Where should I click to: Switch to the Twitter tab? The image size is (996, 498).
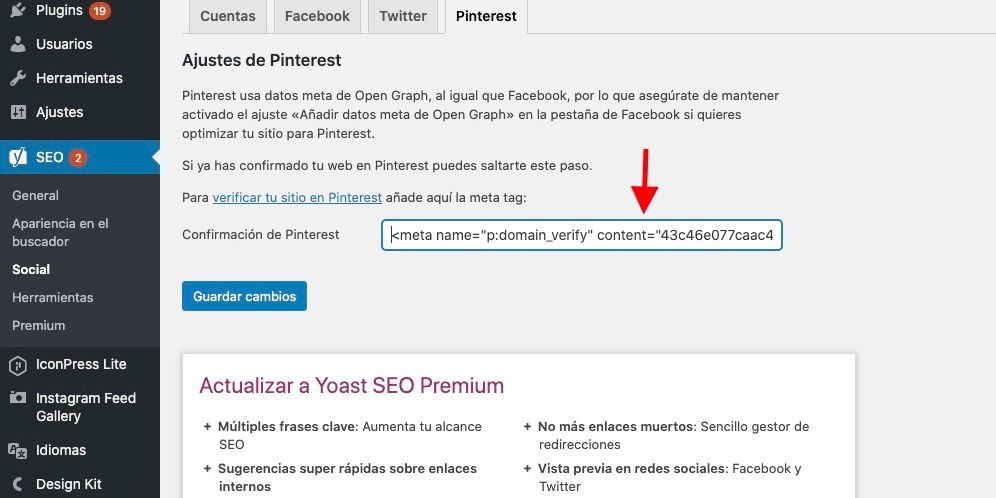coord(403,17)
